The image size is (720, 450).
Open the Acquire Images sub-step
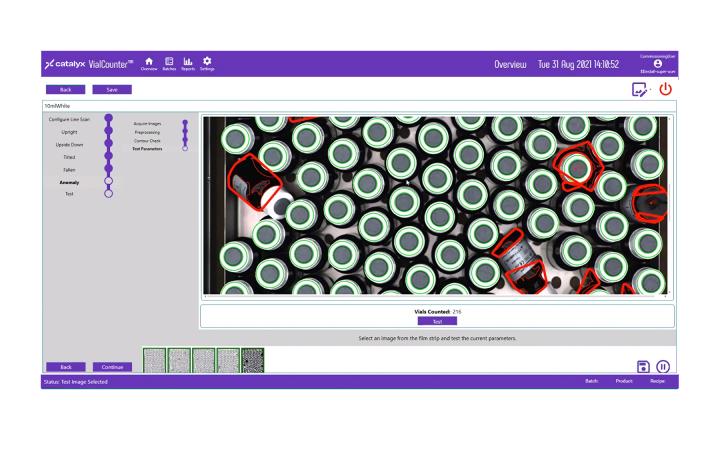pos(147,124)
